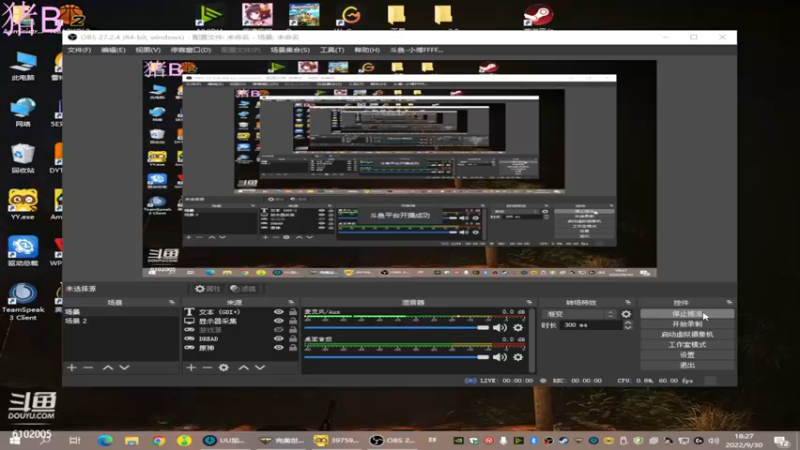Open YY.exe desktop shortcut
800x450 pixels.
23,204
